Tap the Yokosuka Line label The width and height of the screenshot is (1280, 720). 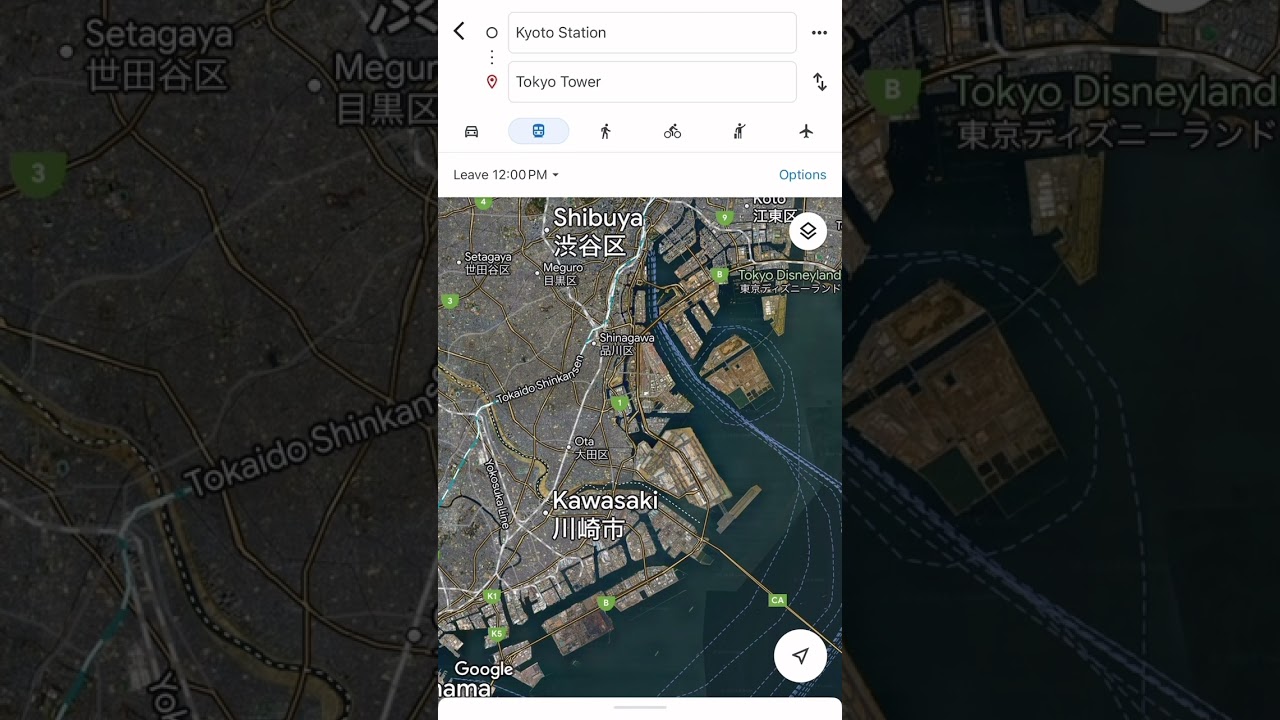coord(497,493)
